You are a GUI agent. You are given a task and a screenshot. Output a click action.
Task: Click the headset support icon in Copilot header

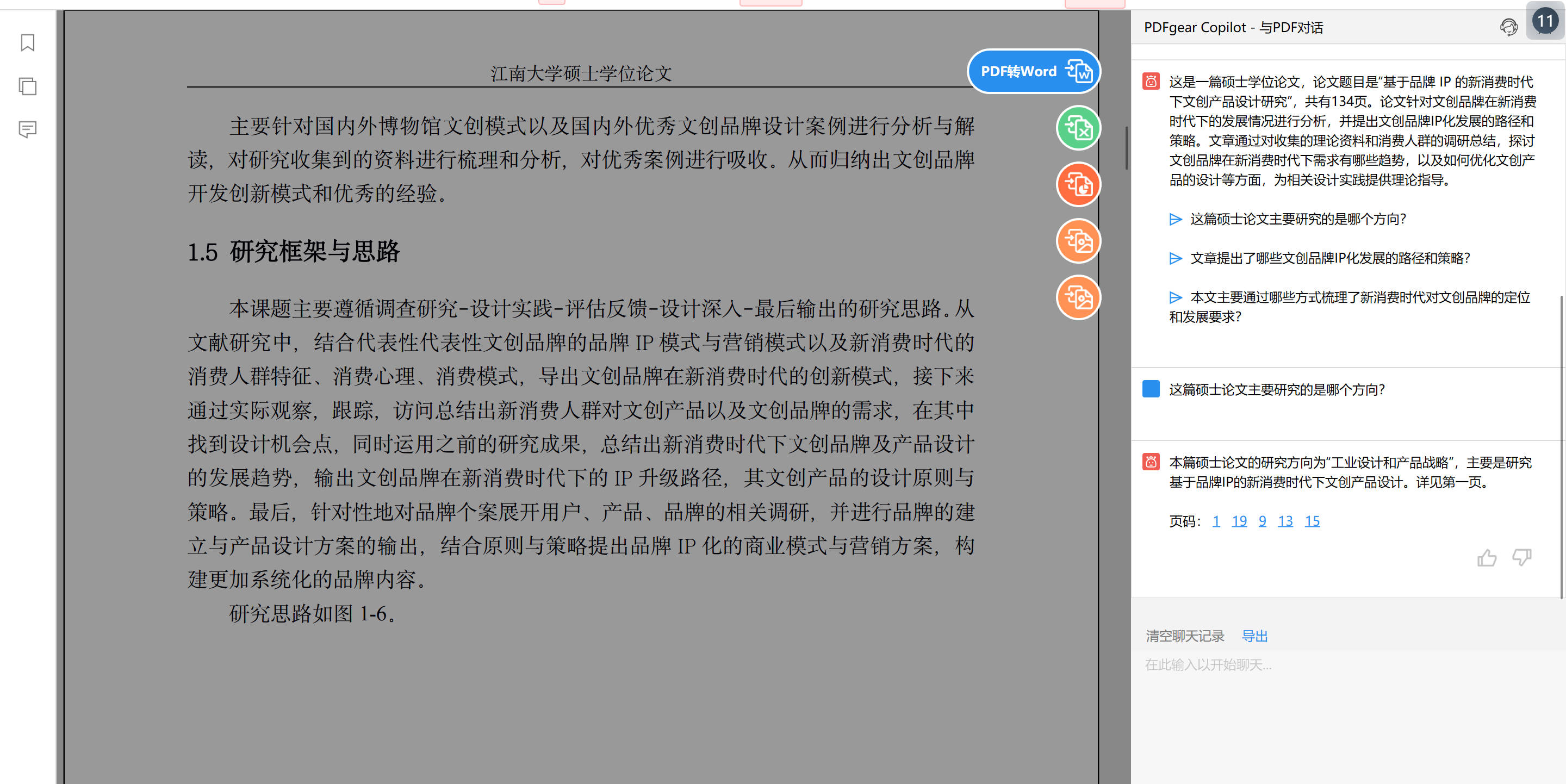tap(1508, 27)
